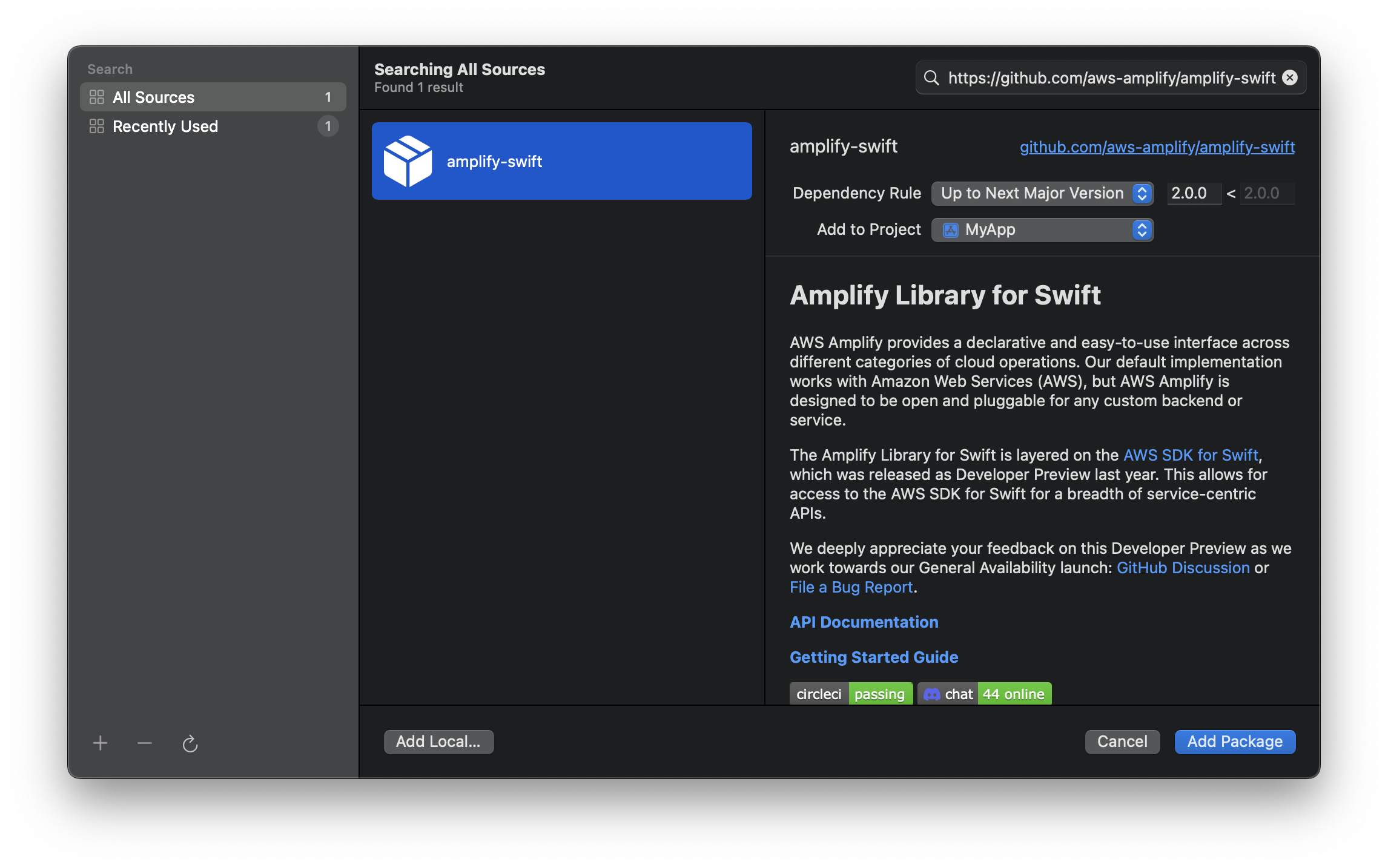Click the refresh arrow icon in sidebar

190,743
